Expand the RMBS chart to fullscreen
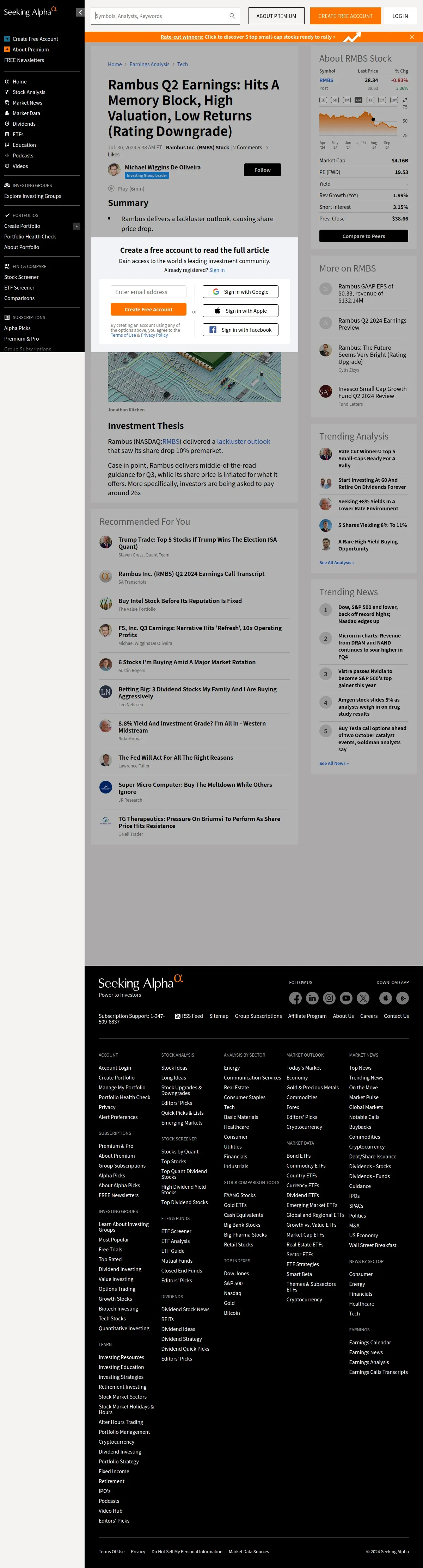 [x=405, y=100]
